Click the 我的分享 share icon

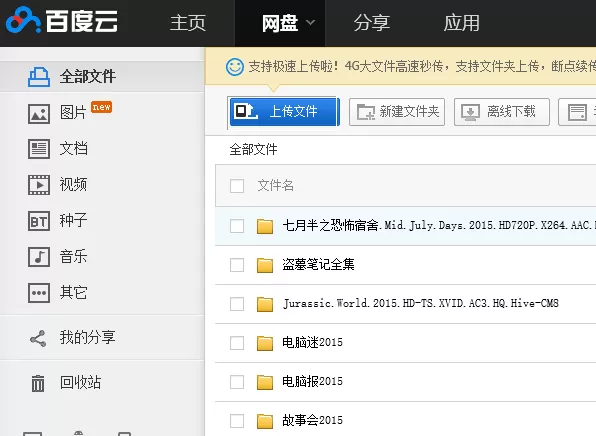click(38, 338)
